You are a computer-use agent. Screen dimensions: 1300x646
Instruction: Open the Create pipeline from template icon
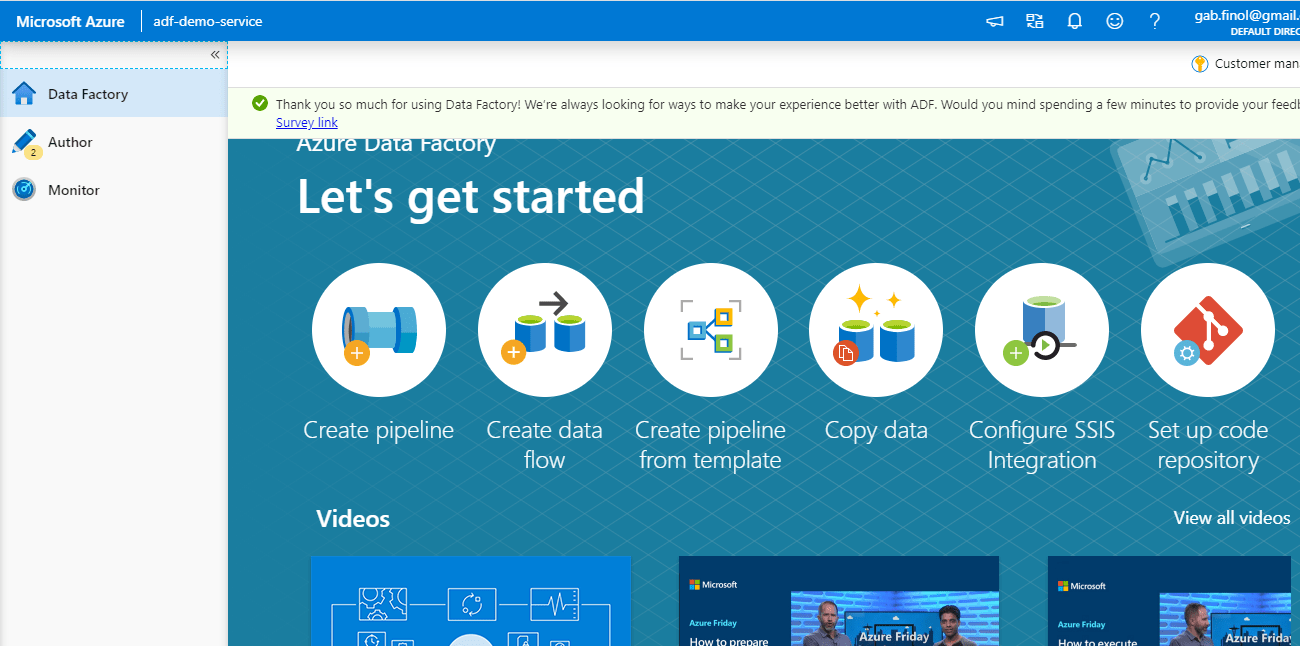[x=711, y=330]
